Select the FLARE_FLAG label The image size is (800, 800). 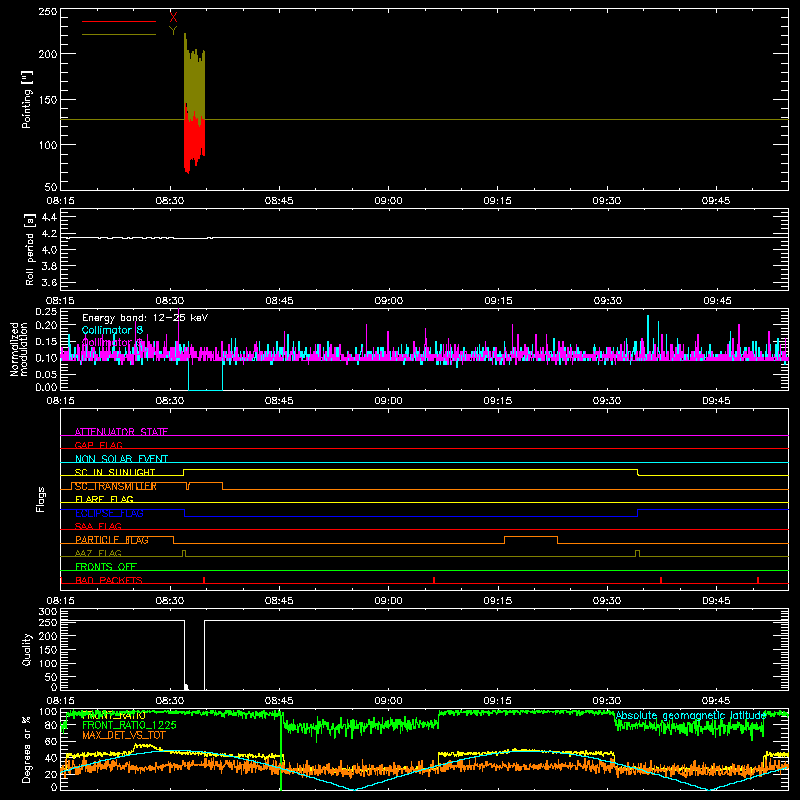(104, 499)
